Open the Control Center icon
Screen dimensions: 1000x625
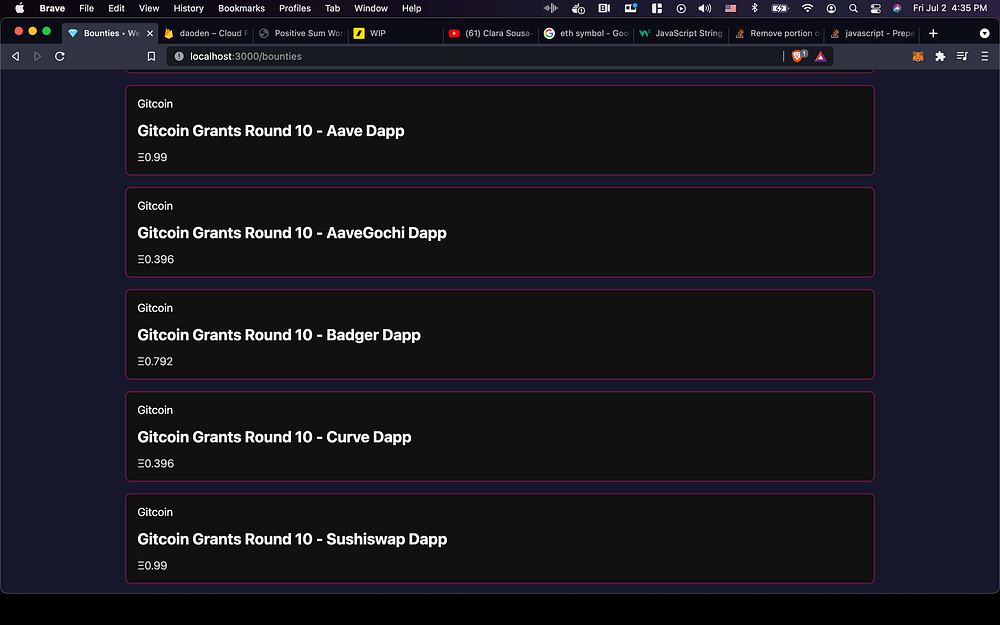pos(876,8)
